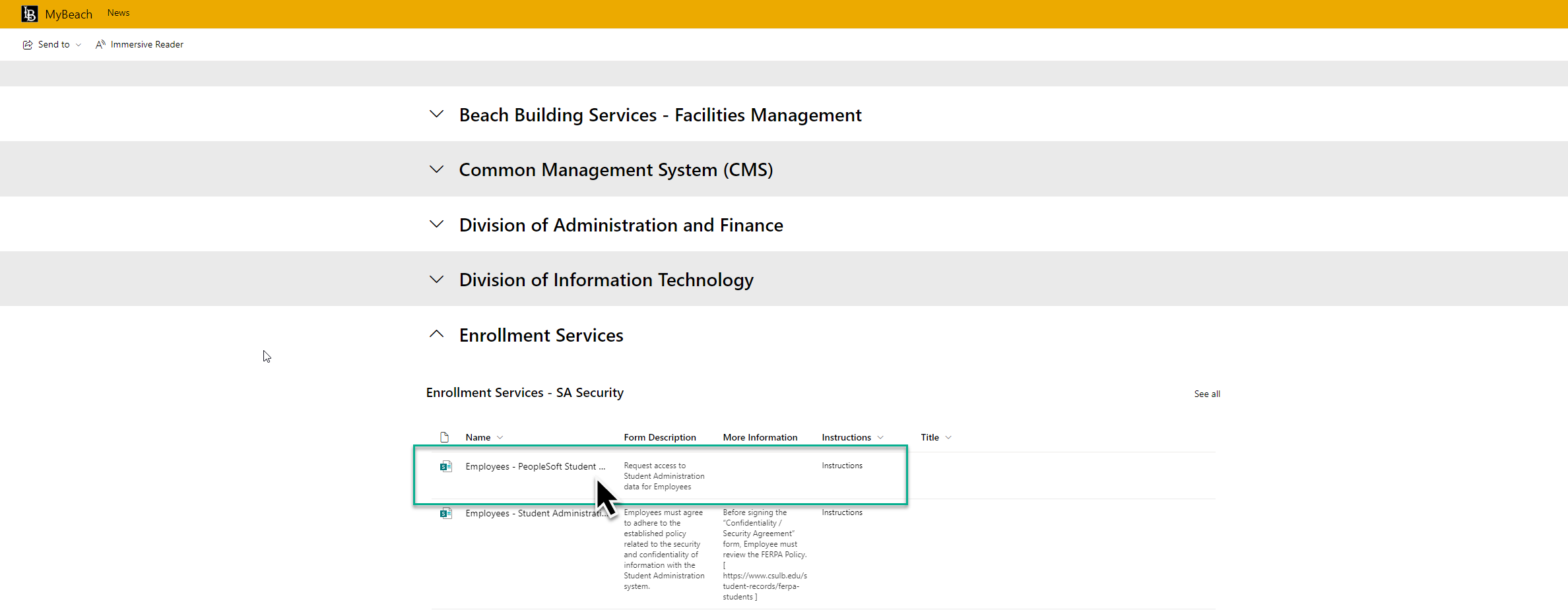Select the Employees - PeopleSoft Student row
Screen dimensions: 1568x612
pos(535,466)
